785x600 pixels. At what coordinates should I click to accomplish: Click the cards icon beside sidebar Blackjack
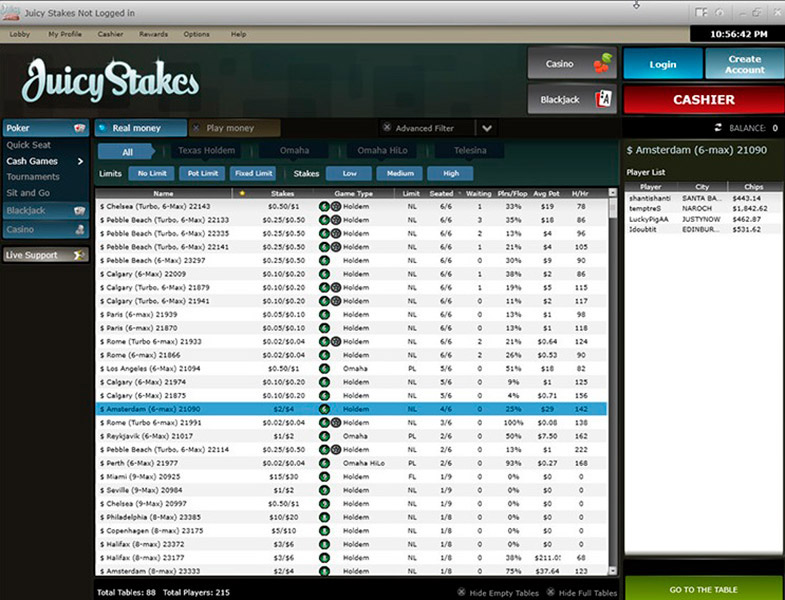coord(80,211)
